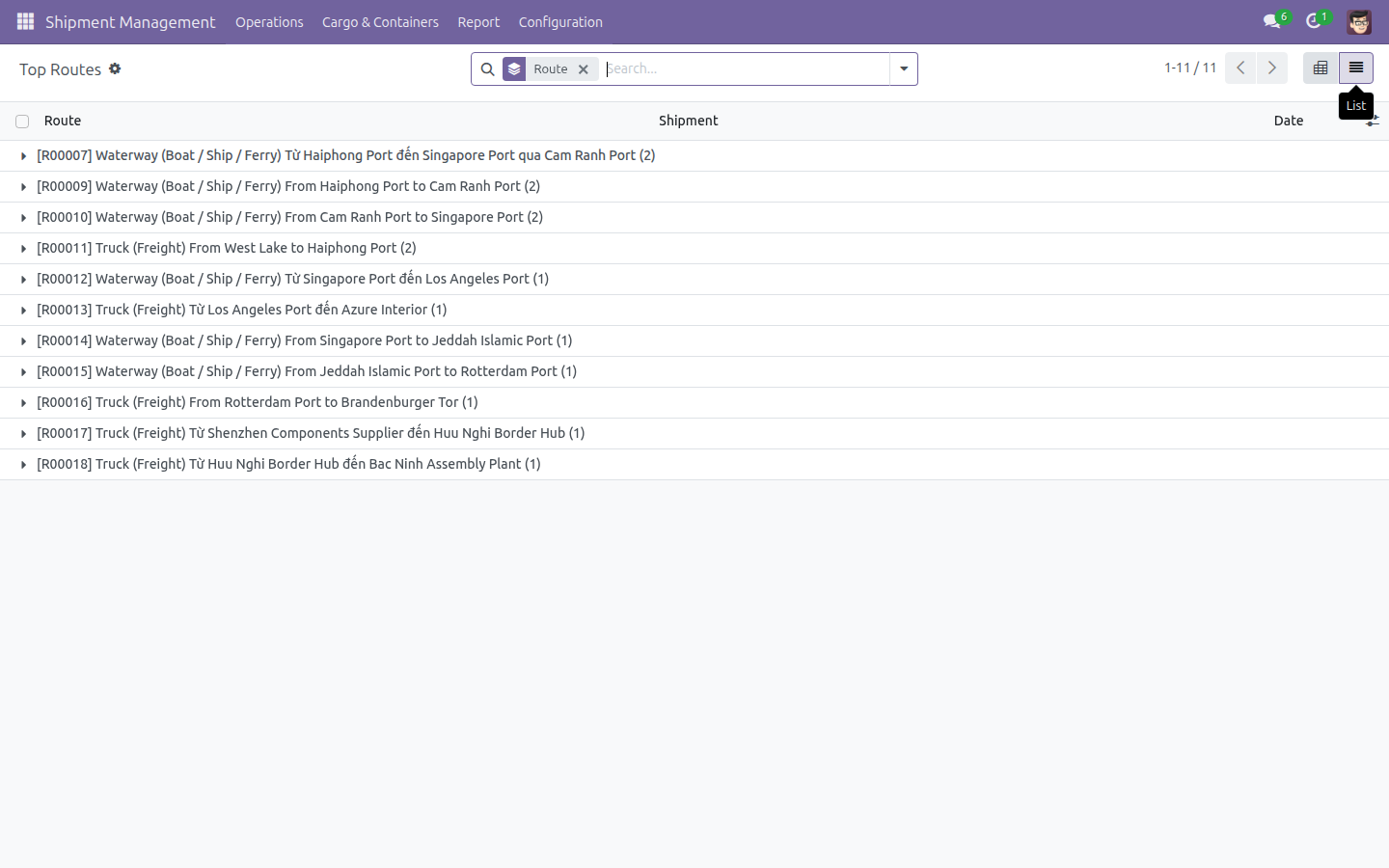Image resolution: width=1389 pixels, height=868 pixels.
Task: Click the 1-11 / 11 pager counter
Action: pyautogui.click(x=1190, y=68)
